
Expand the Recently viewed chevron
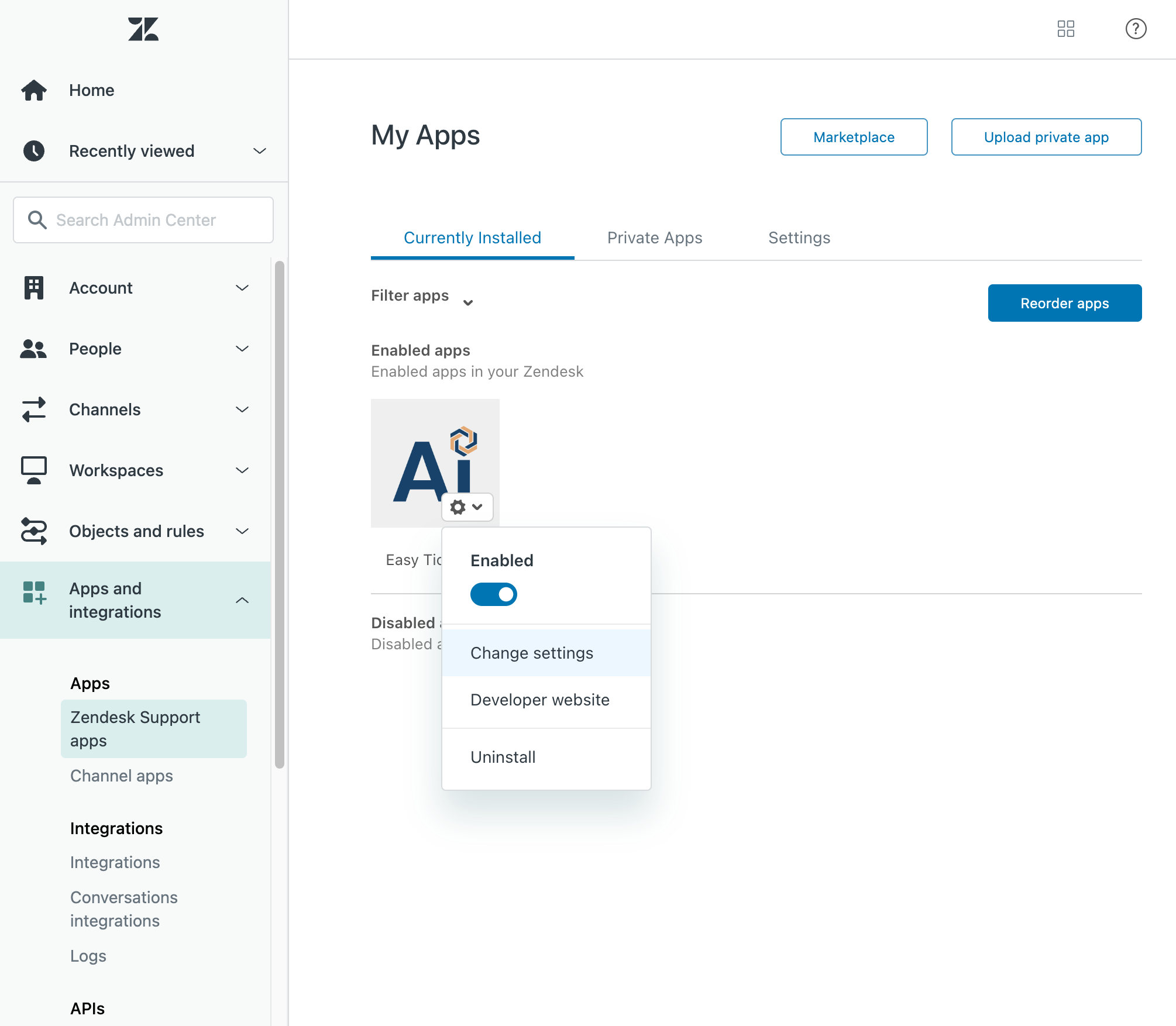point(259,151)
